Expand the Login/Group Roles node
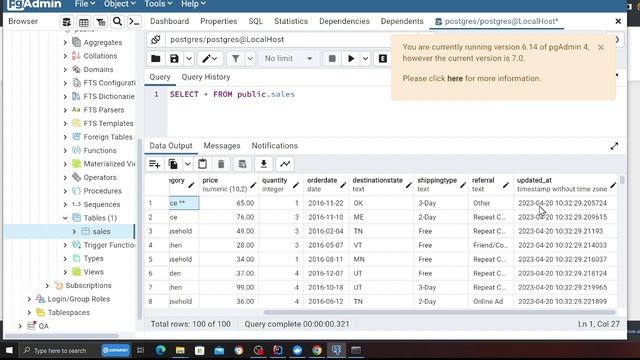The image size is (640, 360). coord(29,299)
